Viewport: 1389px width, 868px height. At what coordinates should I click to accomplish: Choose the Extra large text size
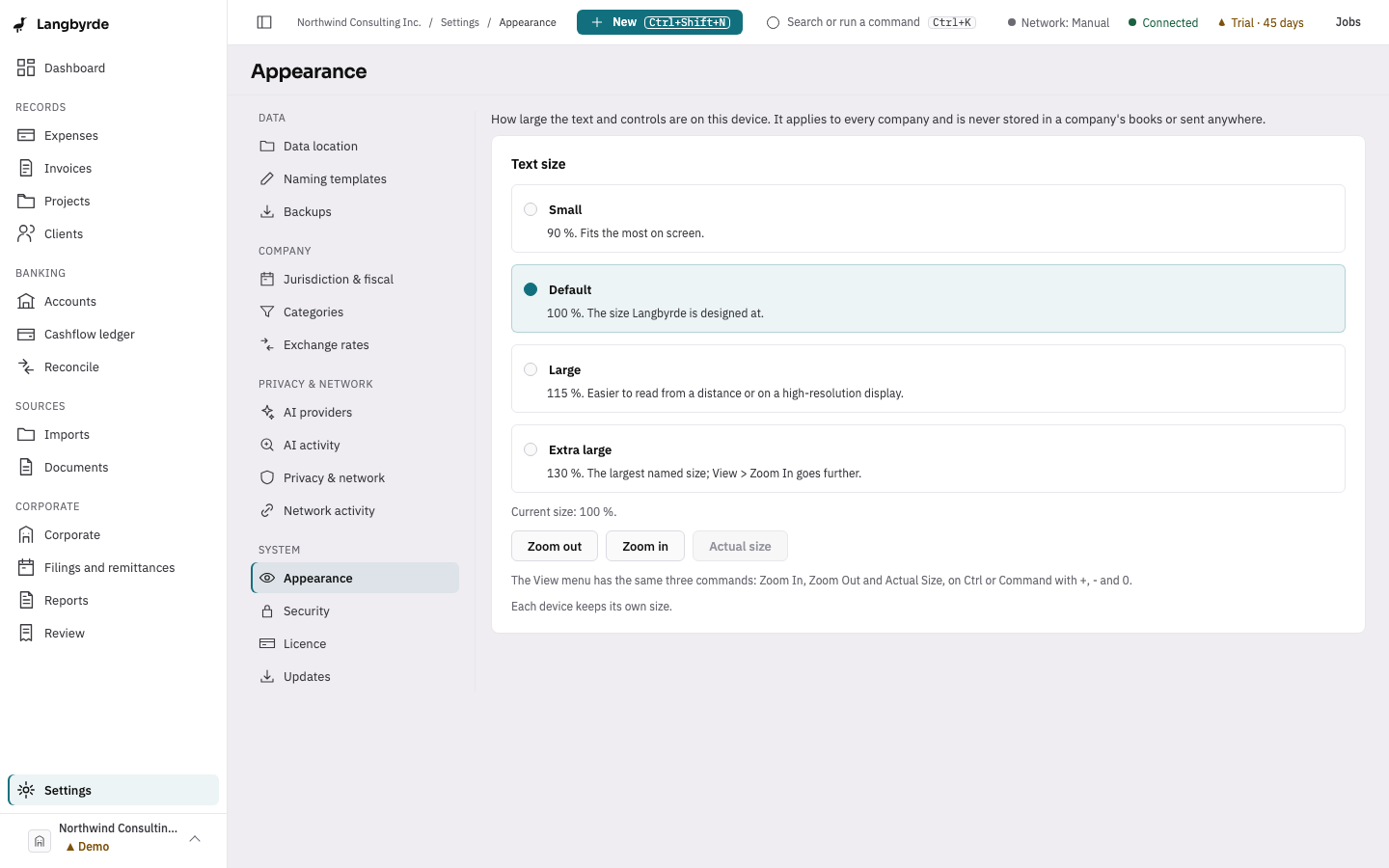tap(928, 459)
